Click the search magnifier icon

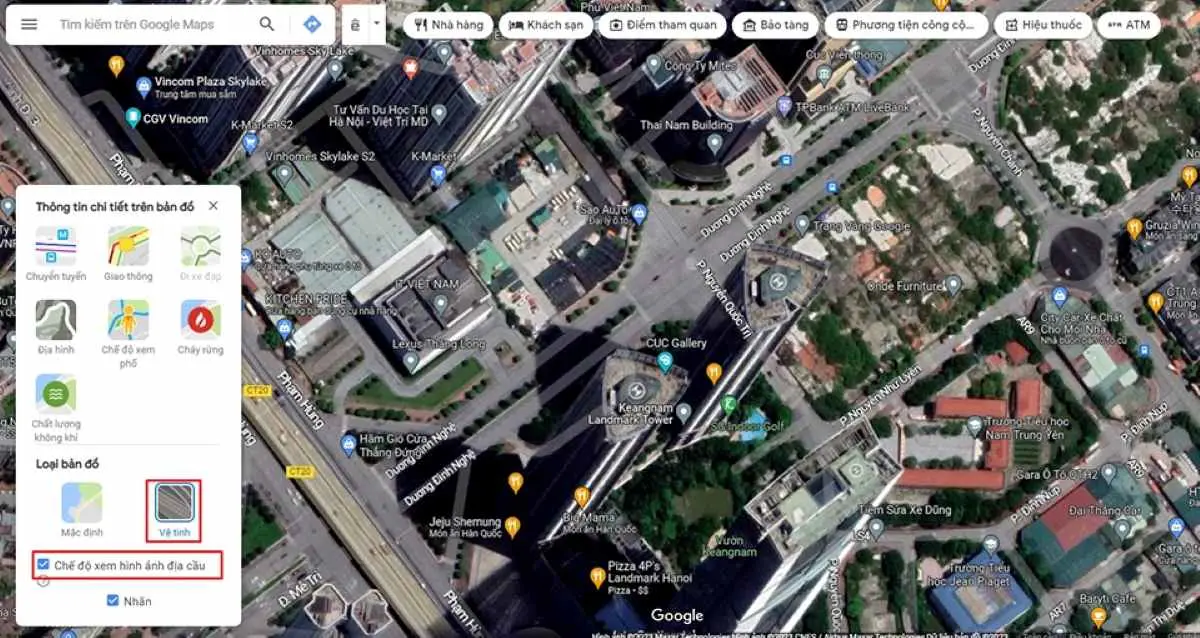[267, 24]
